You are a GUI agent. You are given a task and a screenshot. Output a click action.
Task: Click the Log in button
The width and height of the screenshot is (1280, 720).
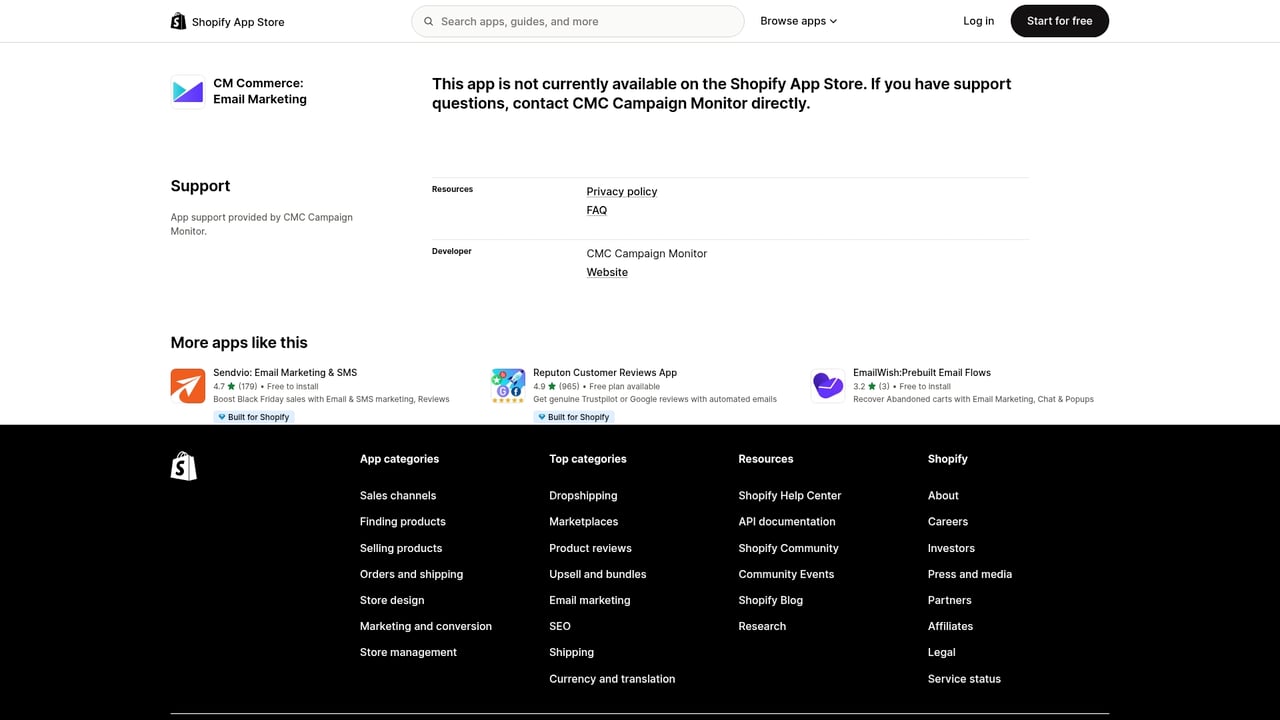tap(978, 20)
